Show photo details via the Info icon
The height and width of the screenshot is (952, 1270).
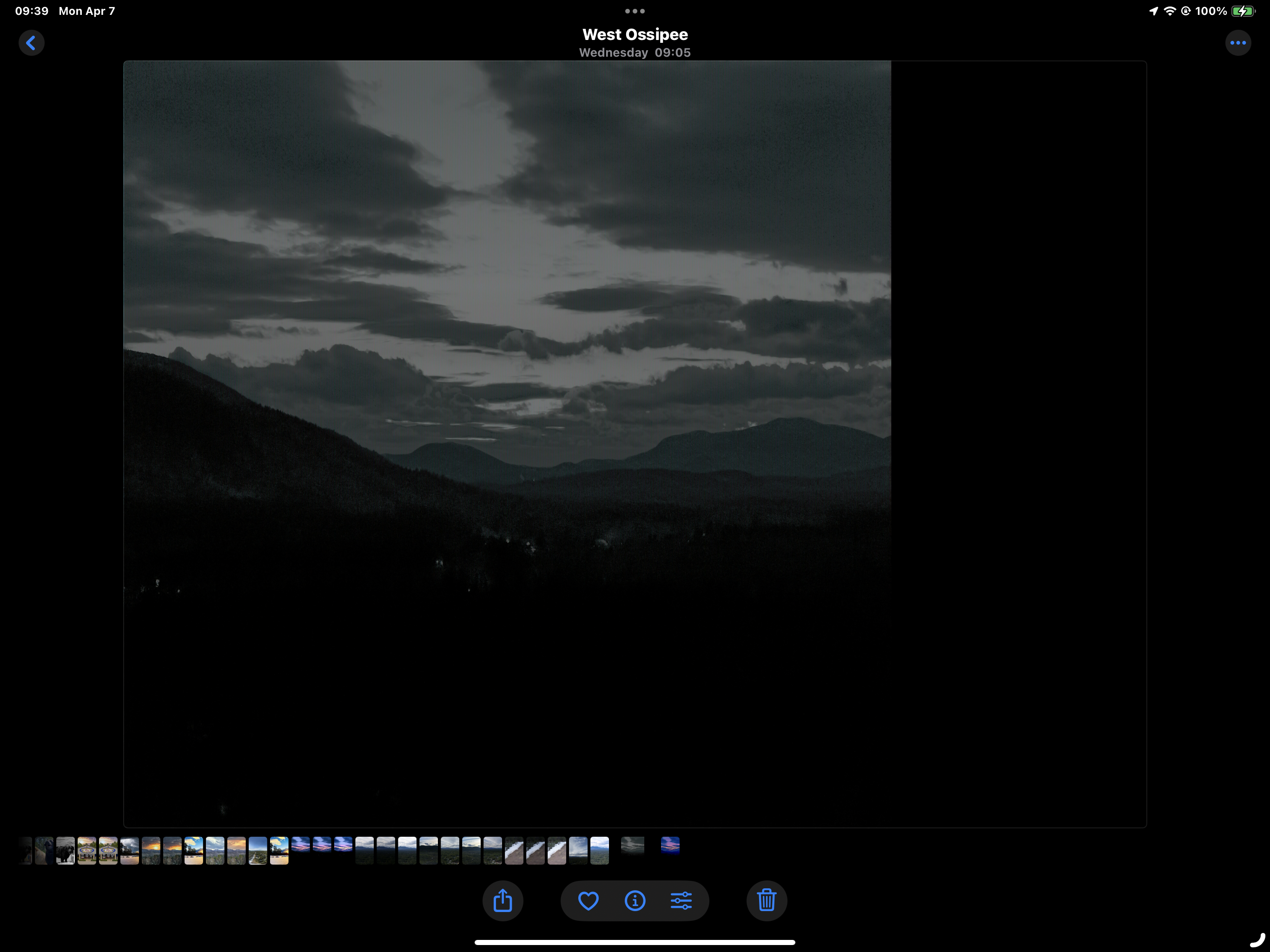tap(635, 900)
